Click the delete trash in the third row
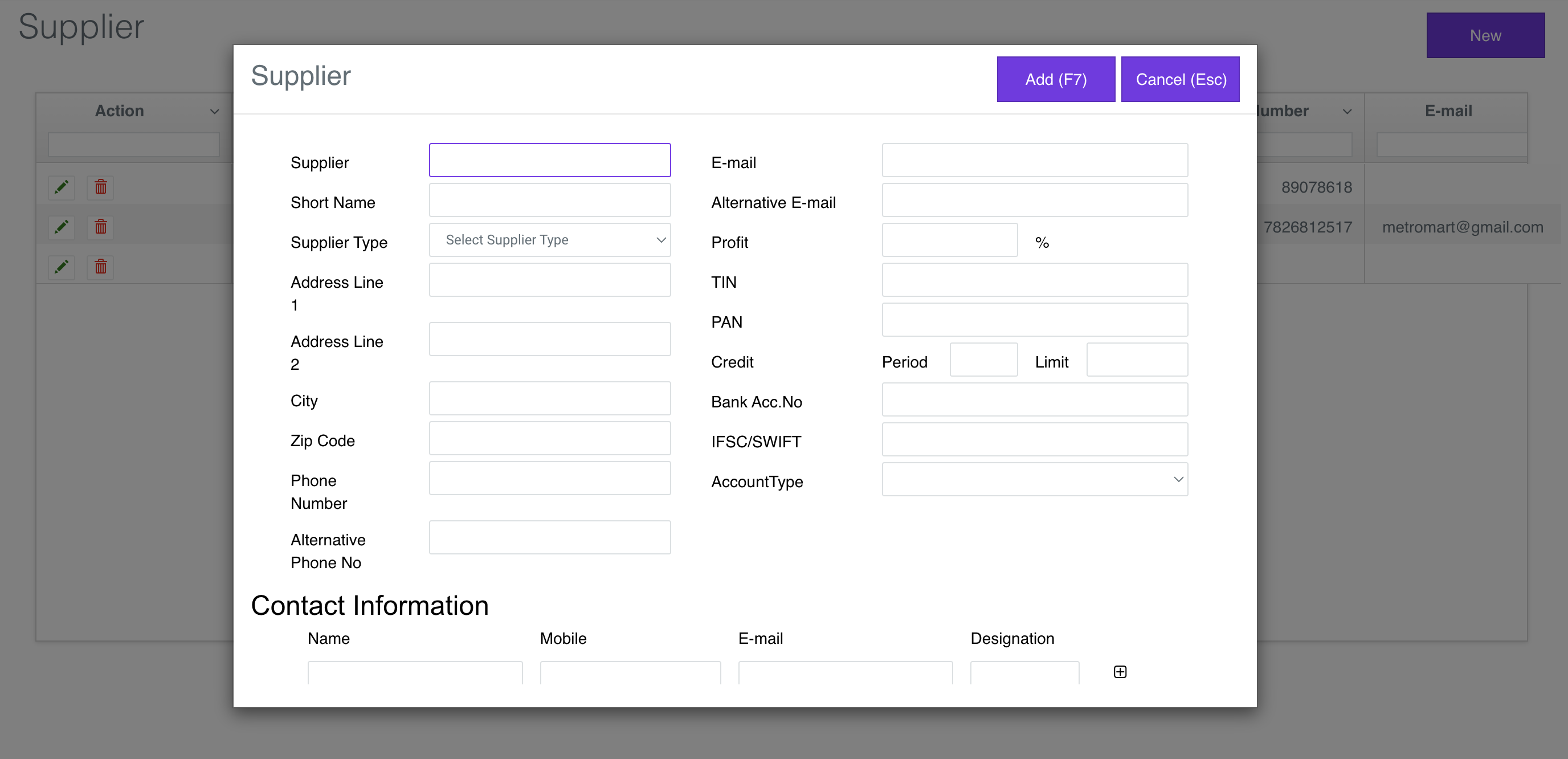This screenshot has width=1568, height=759. click(x=100, y=267)
